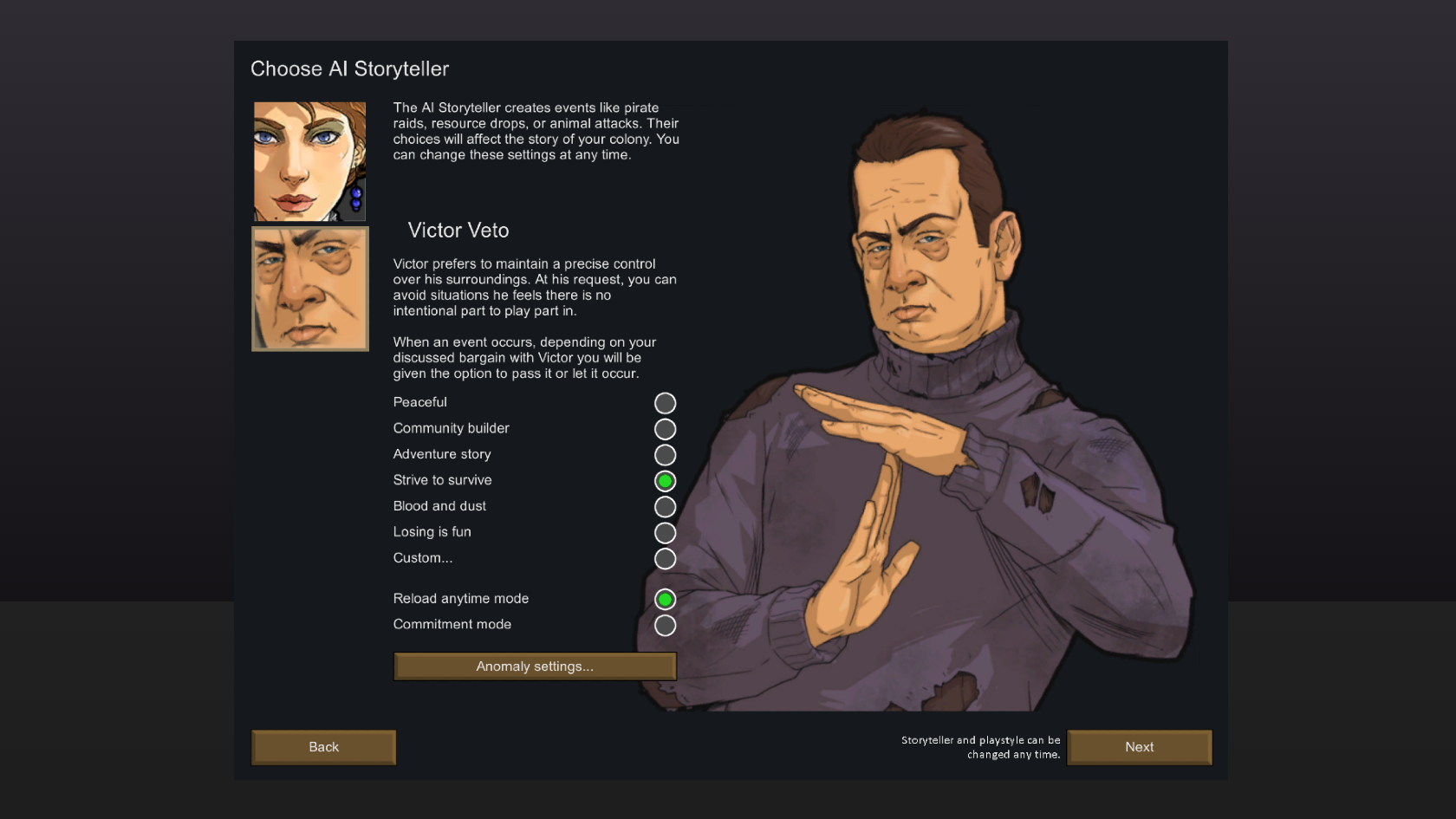
Task: Click the Adventure story label text
Action: [442, 454]
